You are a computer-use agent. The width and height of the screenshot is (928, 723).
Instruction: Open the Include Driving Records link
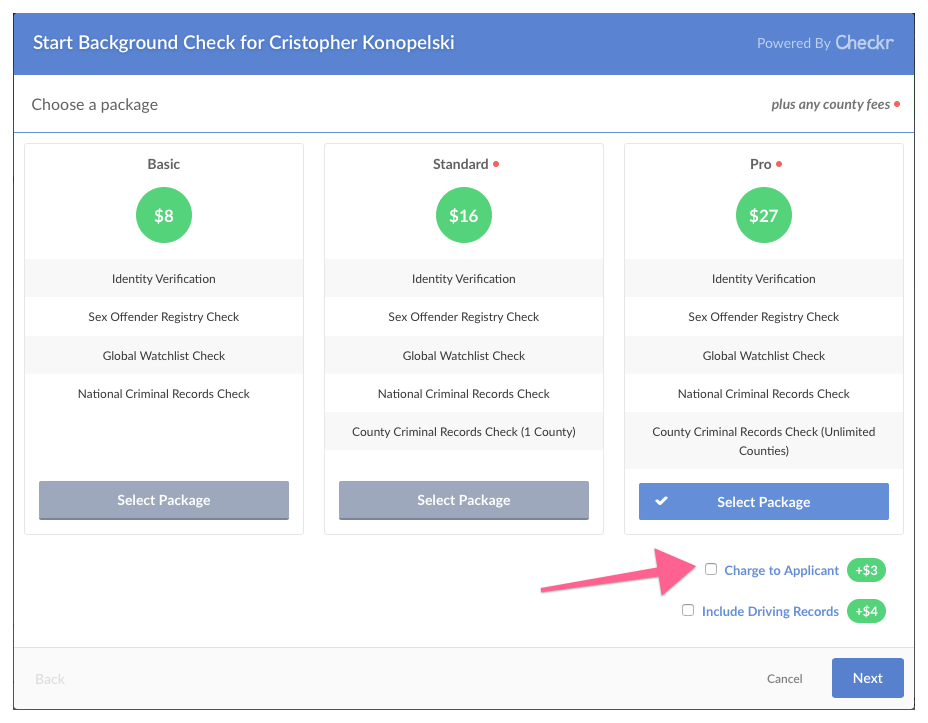[770, 611]
